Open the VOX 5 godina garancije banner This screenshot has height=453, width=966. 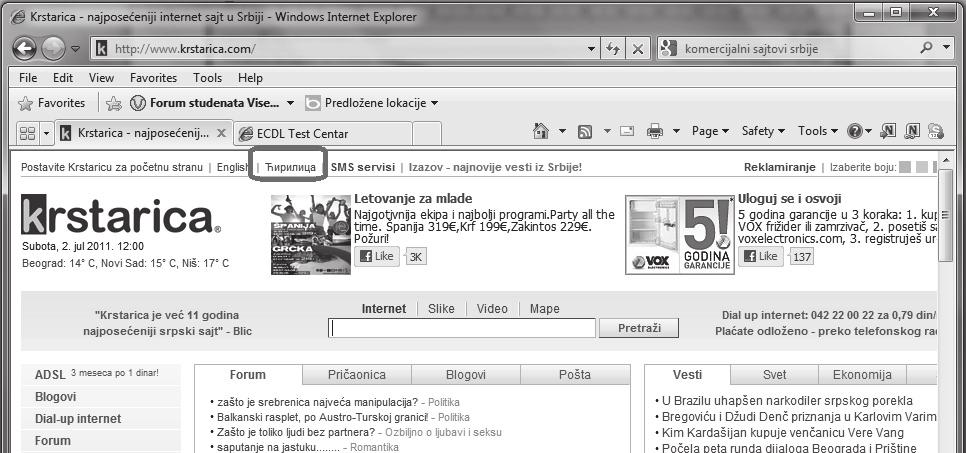(x=680, y=234)
